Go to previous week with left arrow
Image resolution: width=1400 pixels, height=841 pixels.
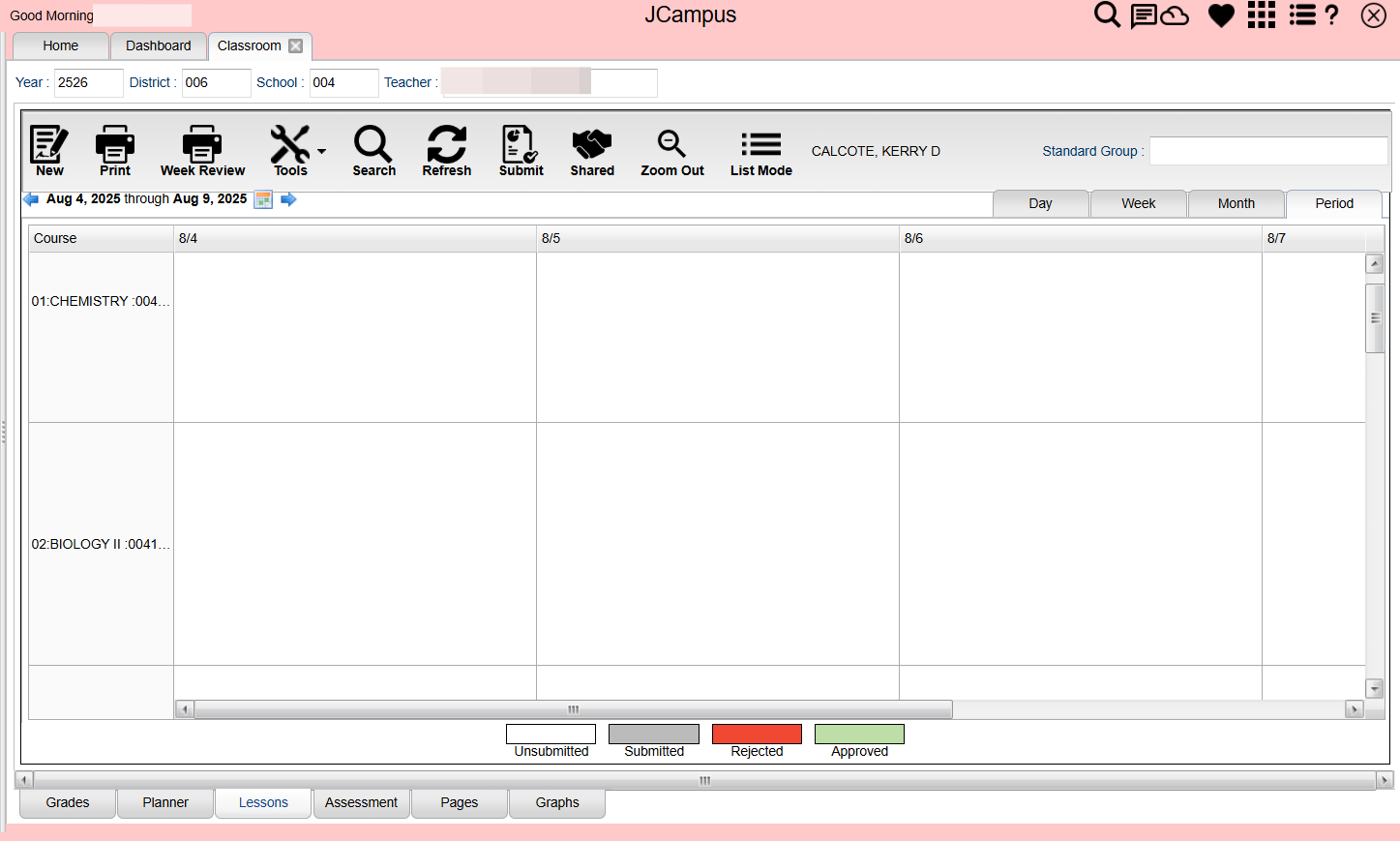point(31,199)
